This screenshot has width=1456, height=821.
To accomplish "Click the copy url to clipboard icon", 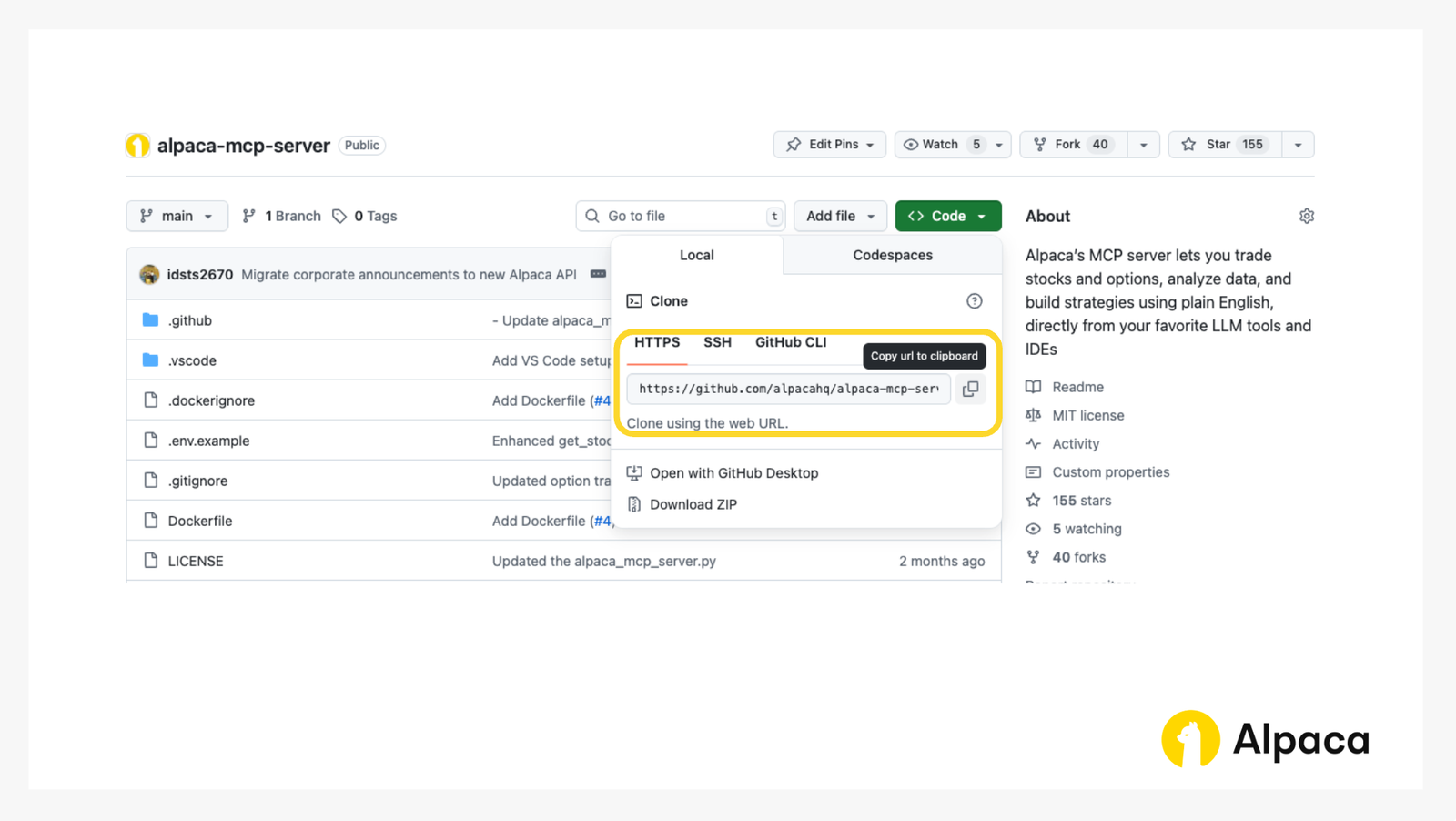I will pos(970,389).
